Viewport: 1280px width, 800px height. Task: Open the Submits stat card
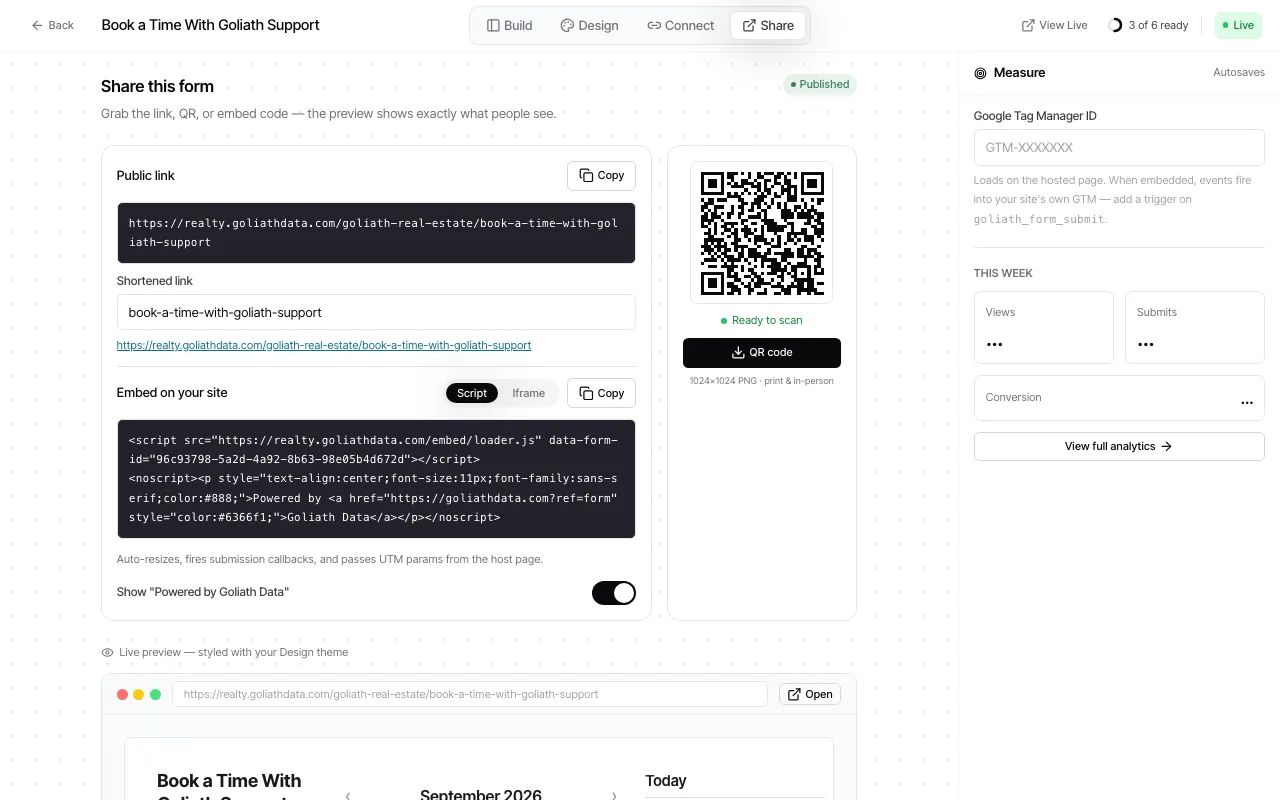pyautogui.click(x=1195, y=327)
